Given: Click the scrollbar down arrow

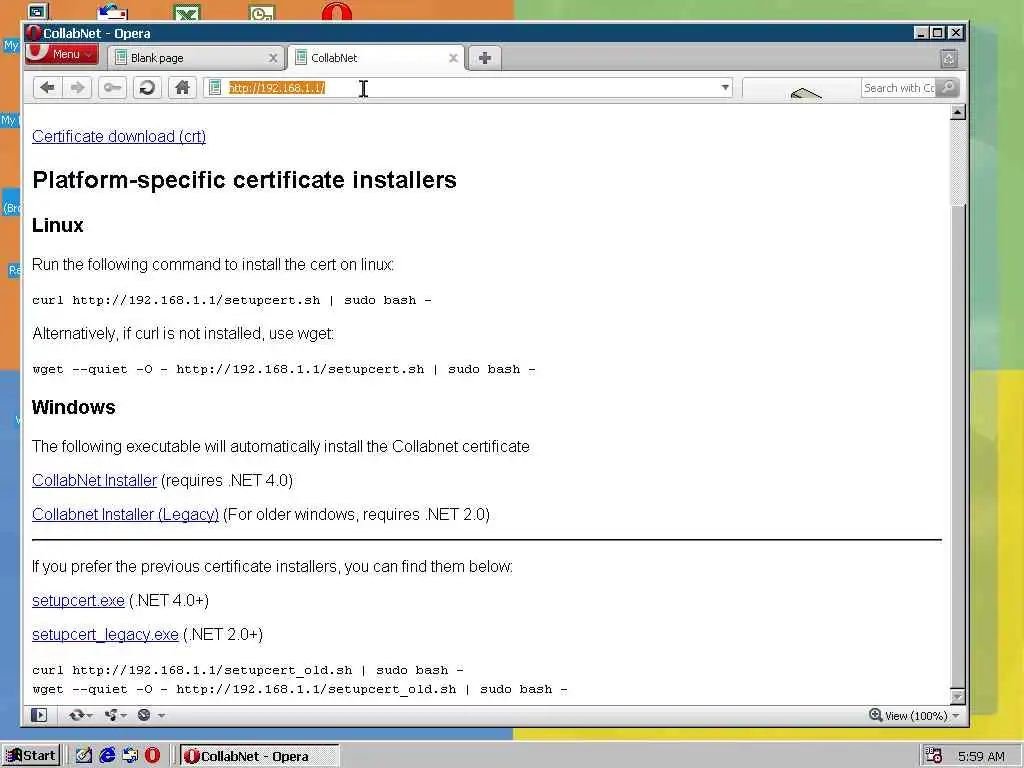Looking at the screenshot, I should click(957, 697).
